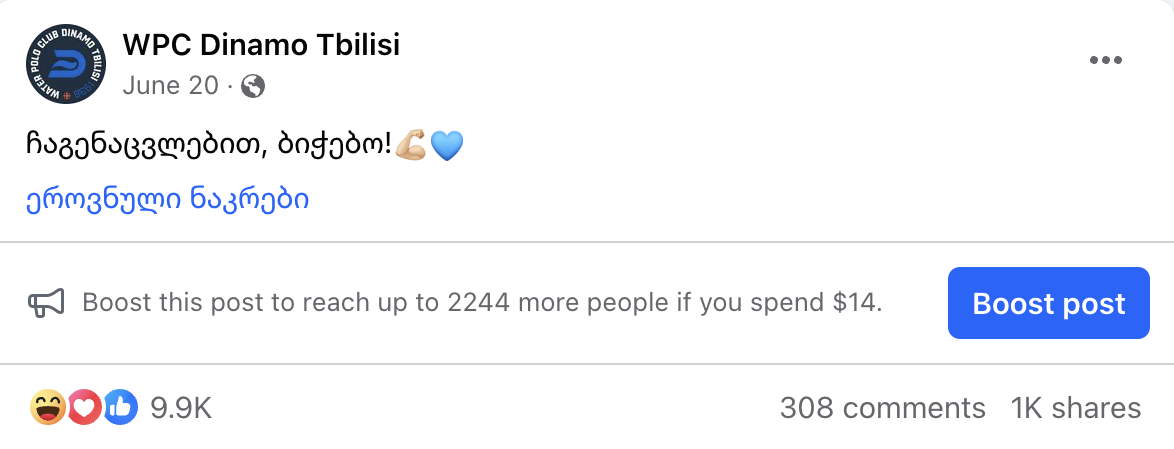Click the megaphone boost icon
Screen dimensions: 1174x449
click(46, 302)
